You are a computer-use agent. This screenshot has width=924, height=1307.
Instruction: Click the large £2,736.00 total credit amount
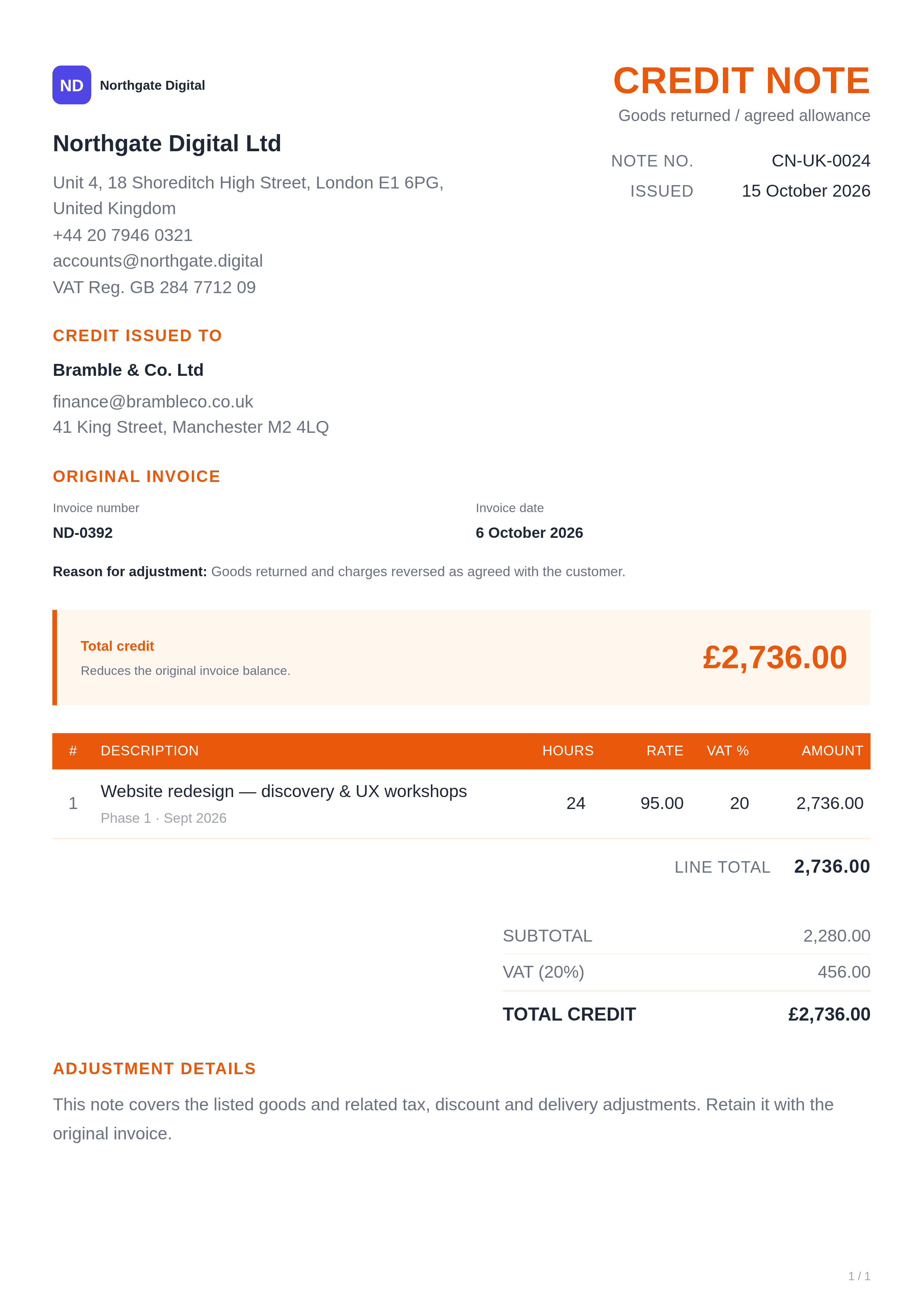[x=774, y=657]
